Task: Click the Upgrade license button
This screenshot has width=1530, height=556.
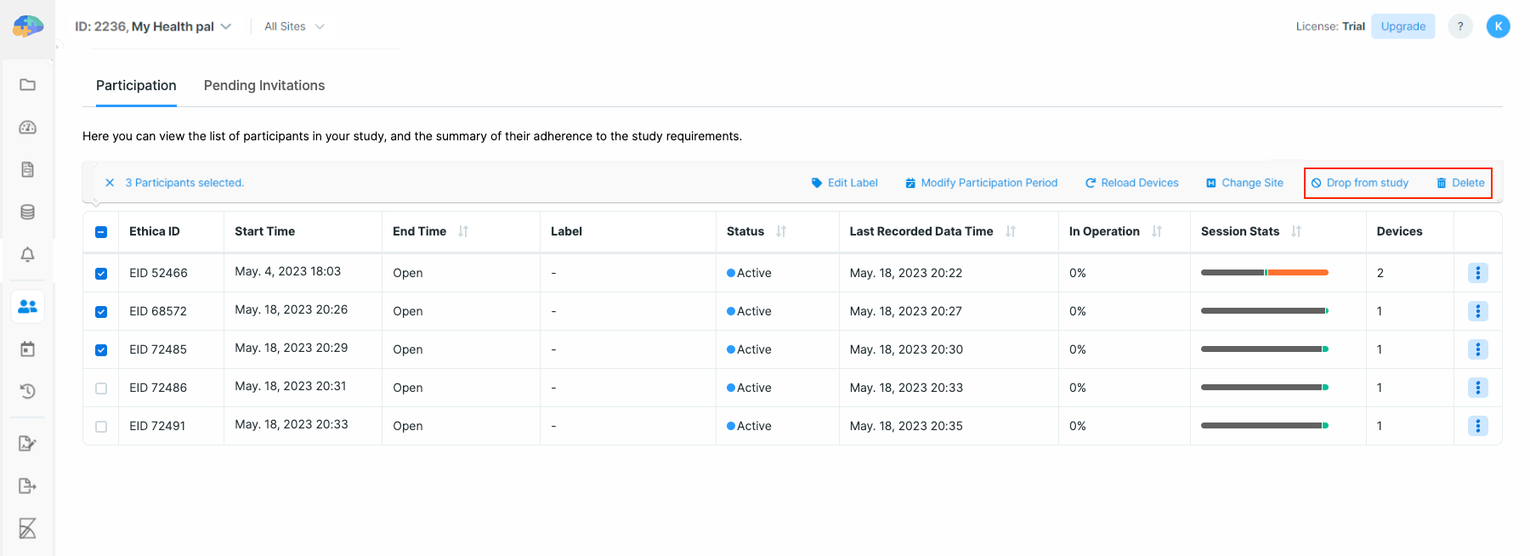Action: pyautogui.click(x=1402, y=27)
